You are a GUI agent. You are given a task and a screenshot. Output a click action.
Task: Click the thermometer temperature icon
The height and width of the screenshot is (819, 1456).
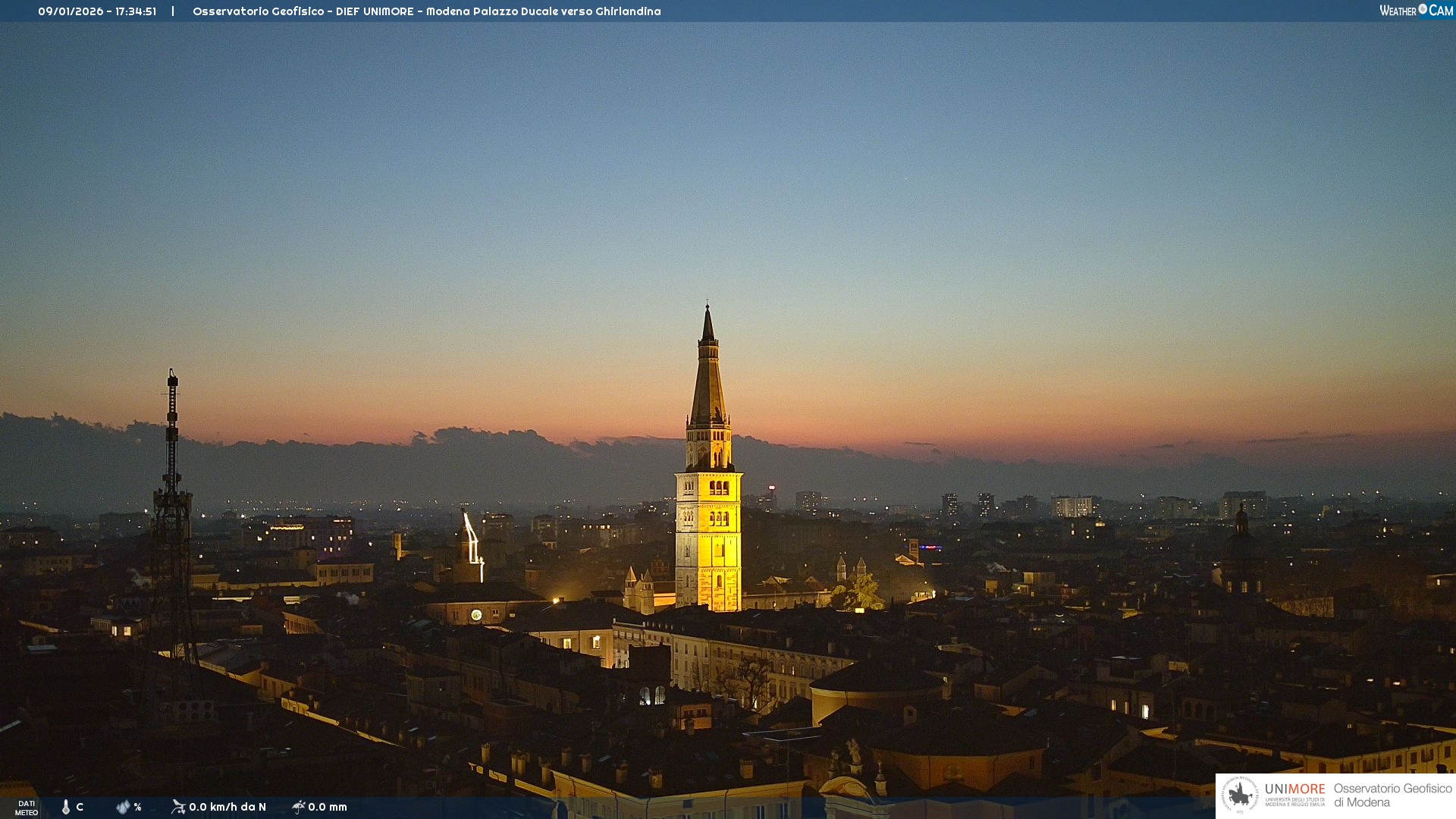coord(66,807)
